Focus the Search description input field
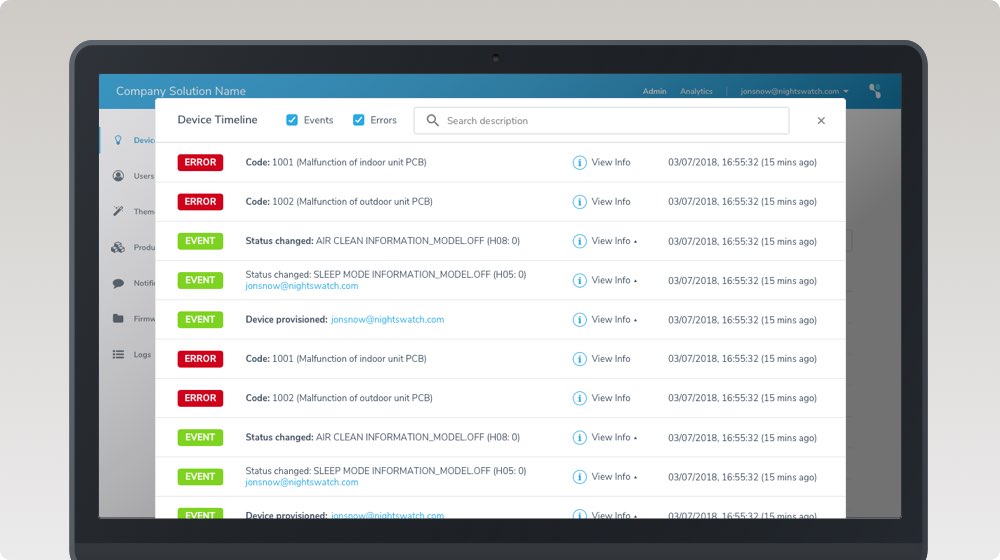The width and height of the screenshot is (1000, 560). [610, 121]
